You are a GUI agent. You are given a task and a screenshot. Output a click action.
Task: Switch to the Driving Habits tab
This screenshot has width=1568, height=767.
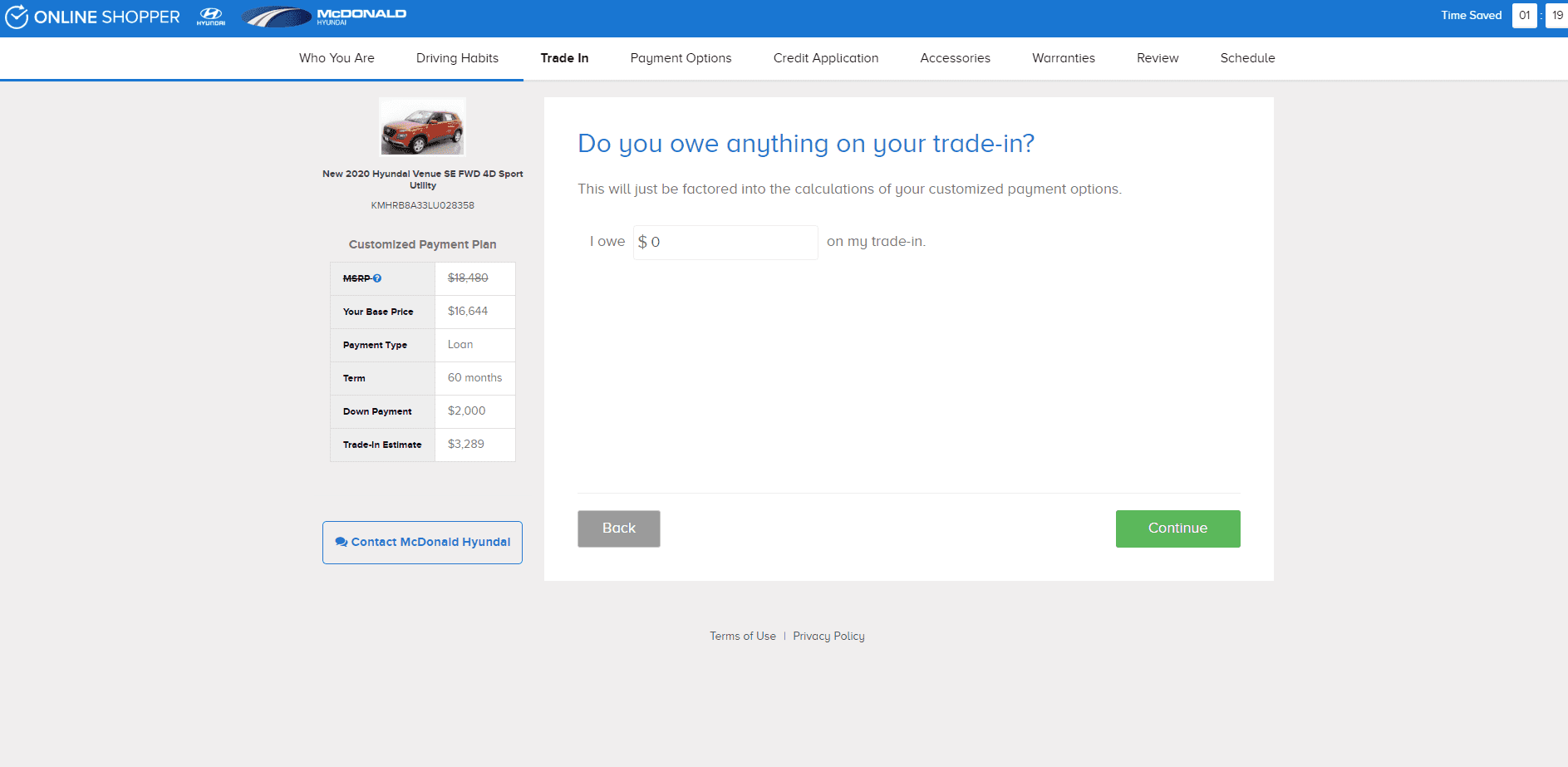[457, 58]
